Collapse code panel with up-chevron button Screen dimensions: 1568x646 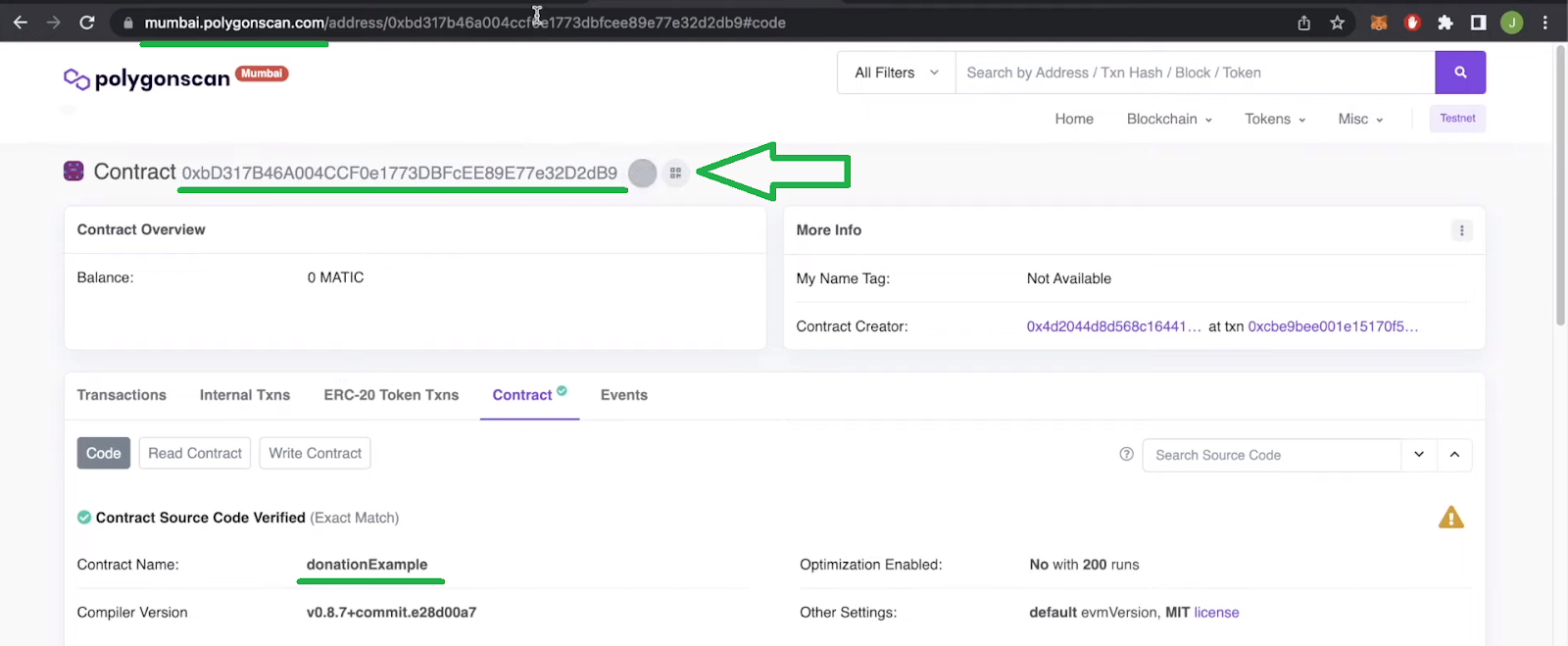tap(1454, 455)
